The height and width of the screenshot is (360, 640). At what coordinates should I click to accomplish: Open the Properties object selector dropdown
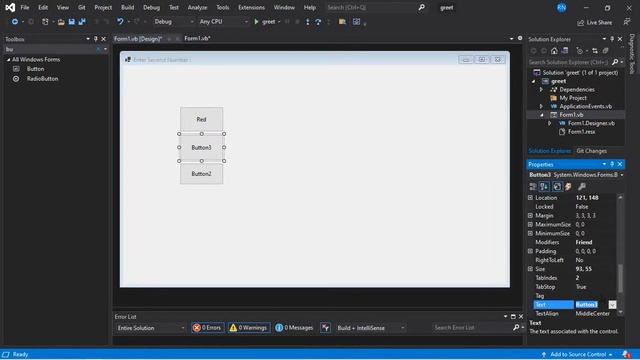[x=622, y=175]
